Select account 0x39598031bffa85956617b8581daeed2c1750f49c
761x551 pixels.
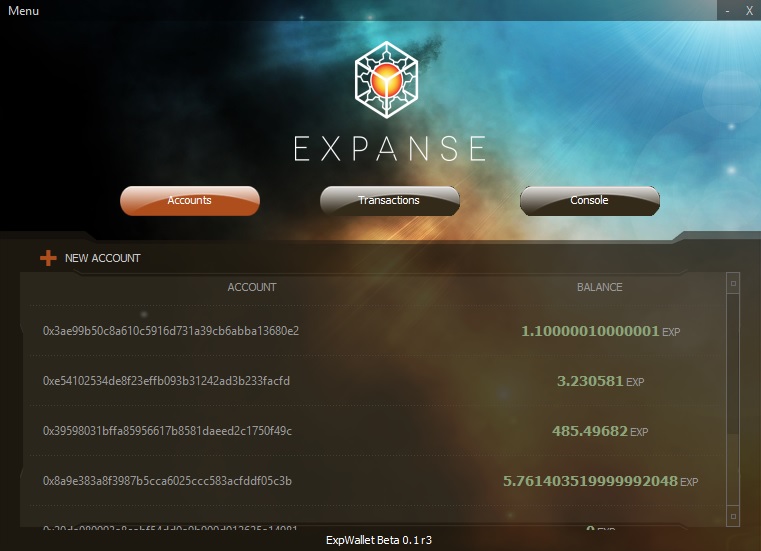tap(167, 431)
